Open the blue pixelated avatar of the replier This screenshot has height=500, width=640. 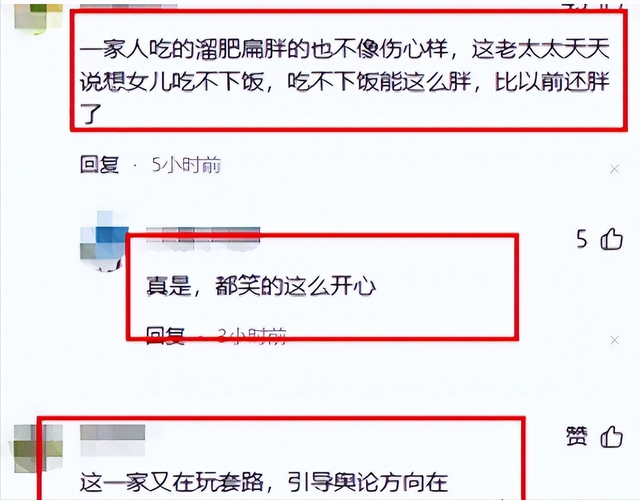(104, 241)
